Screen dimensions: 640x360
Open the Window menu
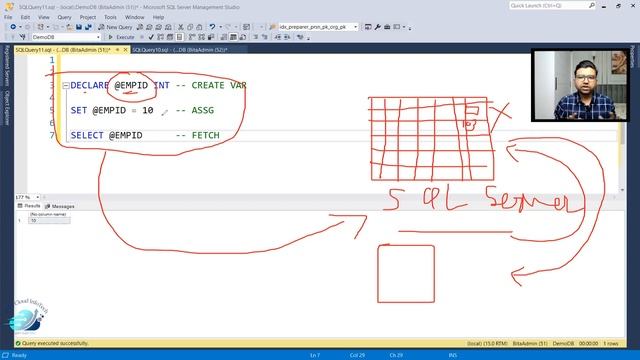134,17
